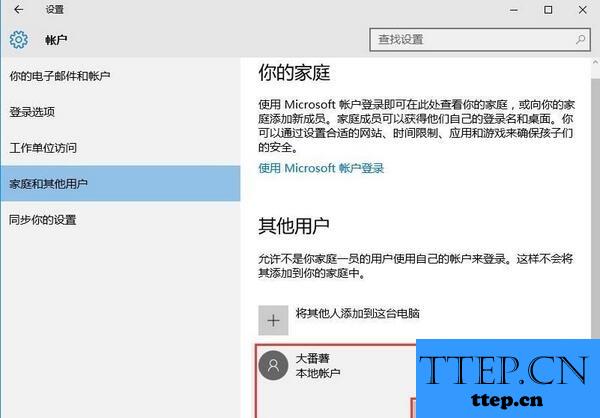Click the search magnifier icon
This screenshot has height=418, width=600.
click(x=580, y=39)
